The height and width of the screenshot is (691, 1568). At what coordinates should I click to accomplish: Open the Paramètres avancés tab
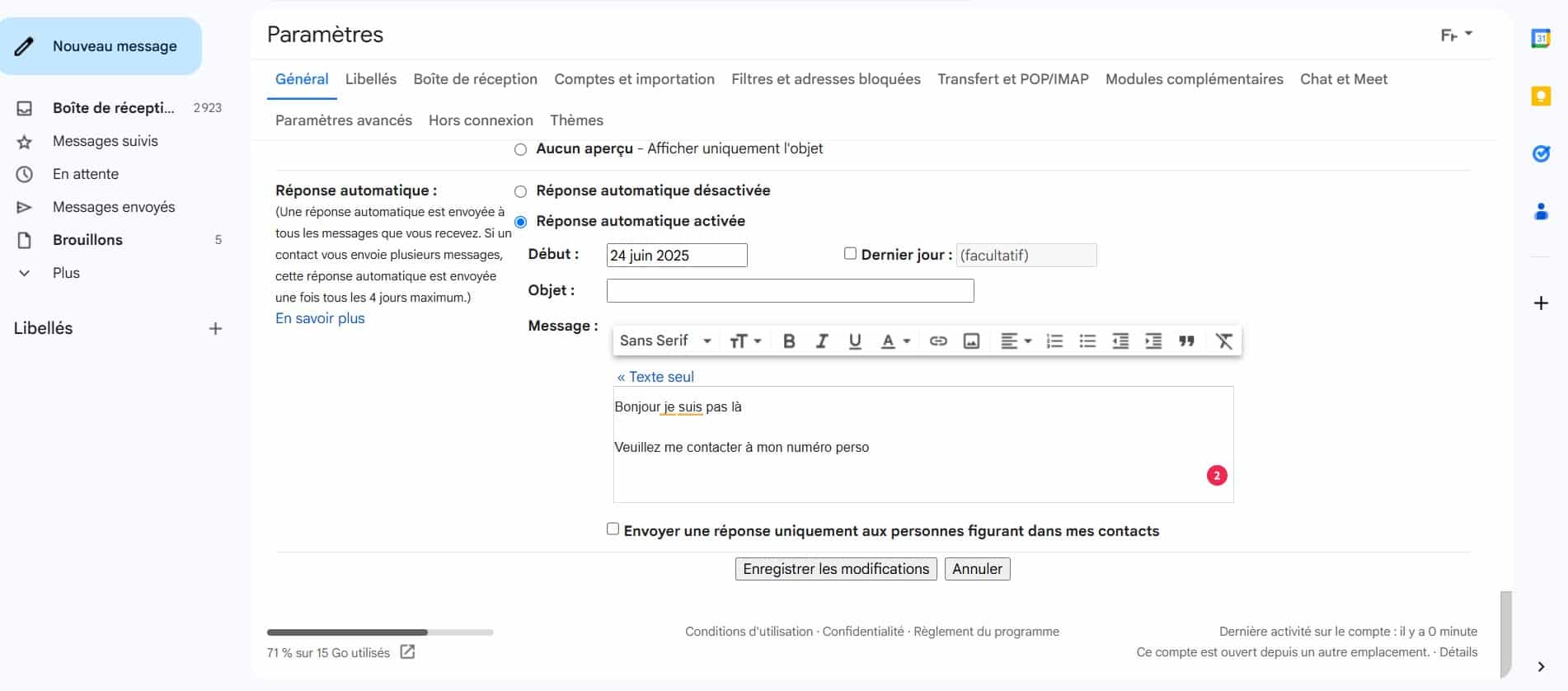344,120
